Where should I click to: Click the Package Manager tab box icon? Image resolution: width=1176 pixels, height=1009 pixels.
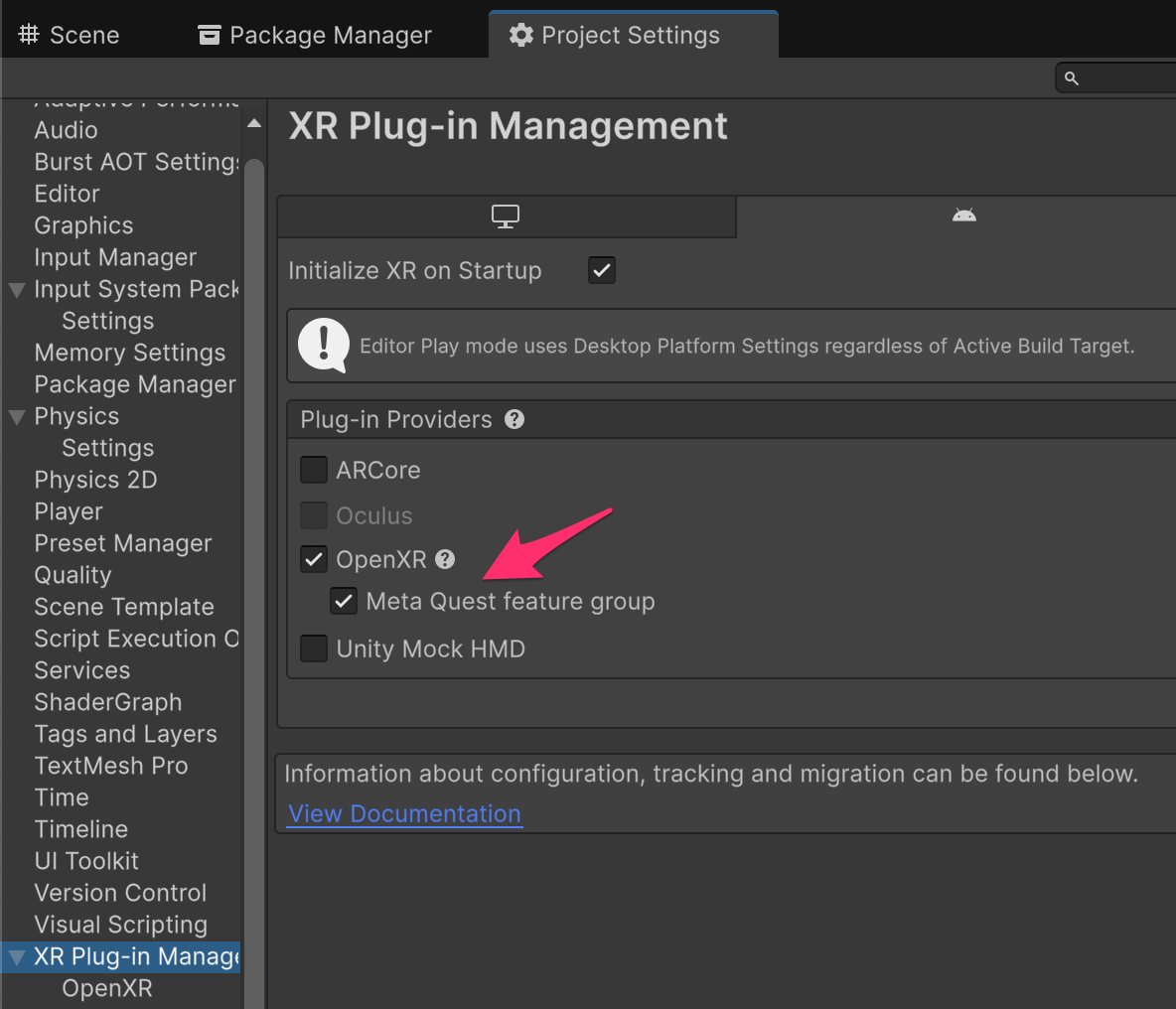coord(210,35)
